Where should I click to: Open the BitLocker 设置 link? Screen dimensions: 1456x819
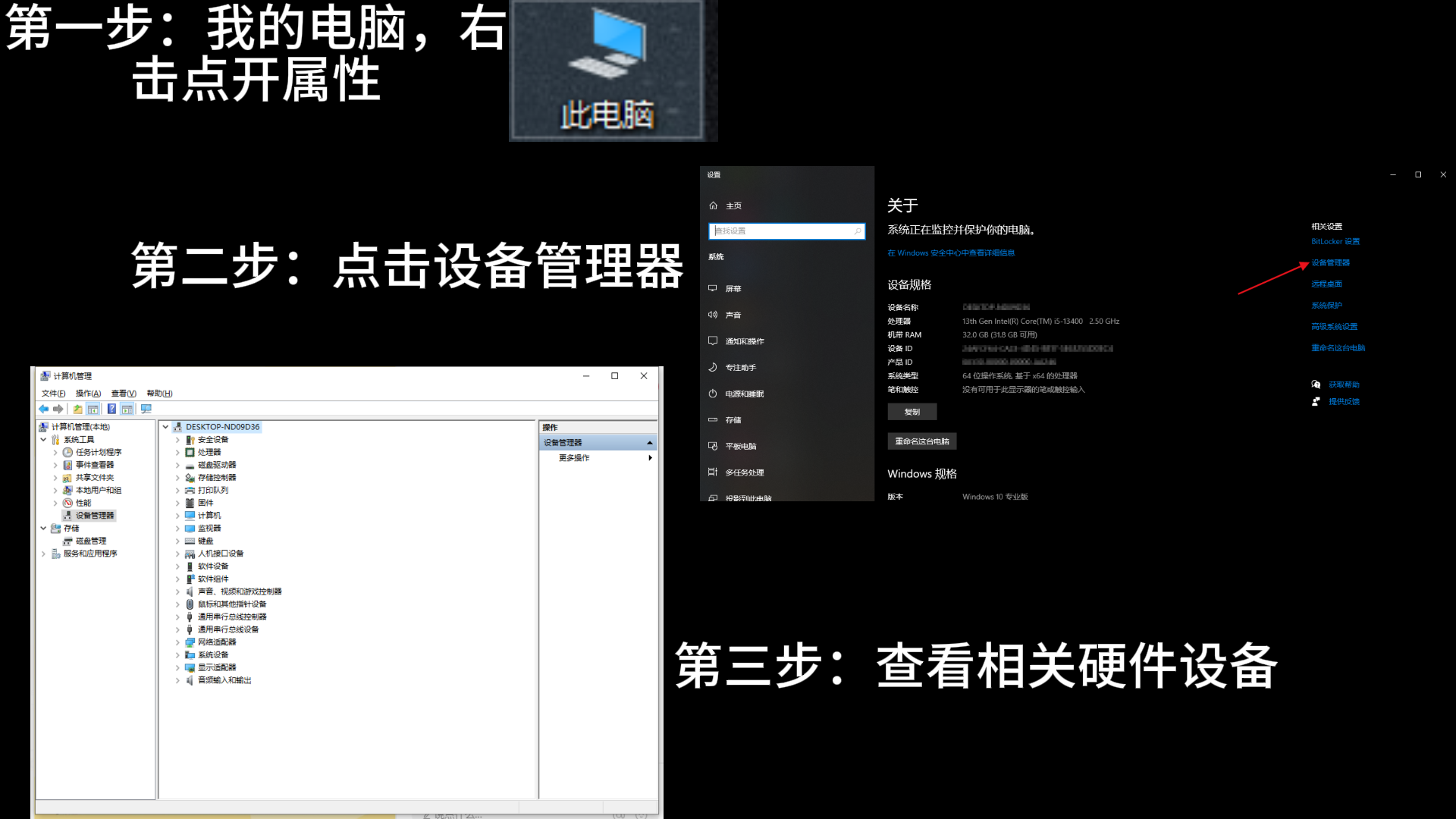pyautogui.click(x=1335, y=242)
